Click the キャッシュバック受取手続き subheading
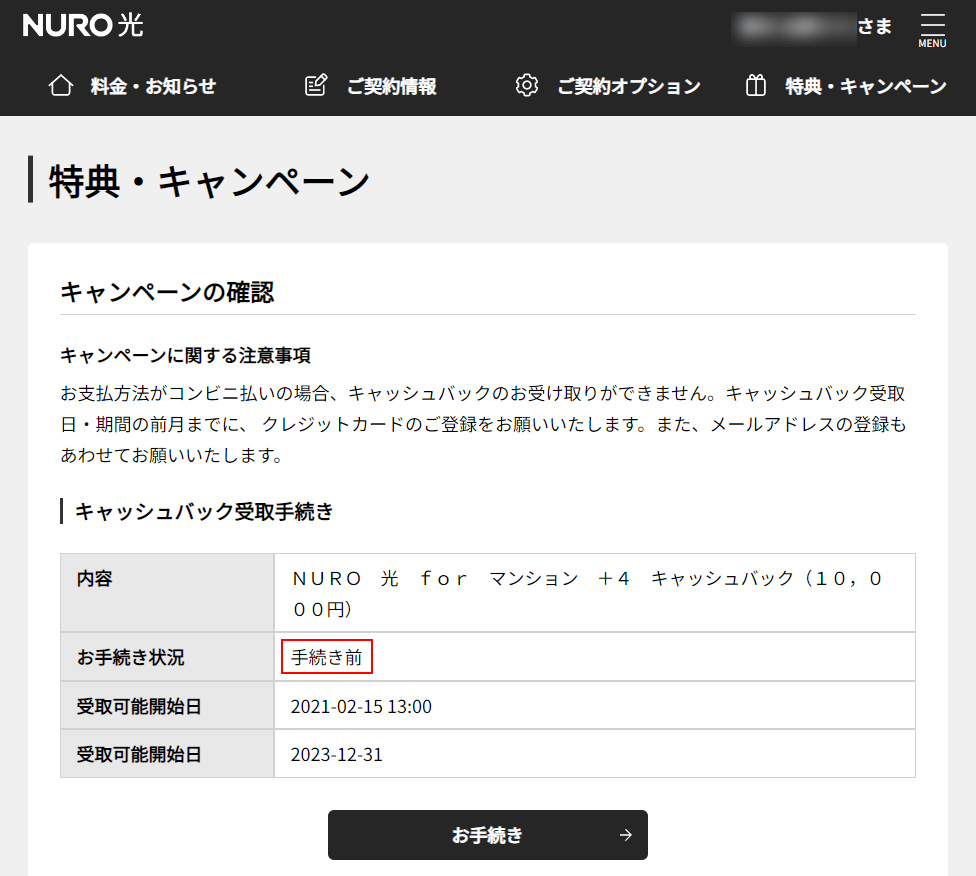Viewport: 976px width, 876px height. 204,512
